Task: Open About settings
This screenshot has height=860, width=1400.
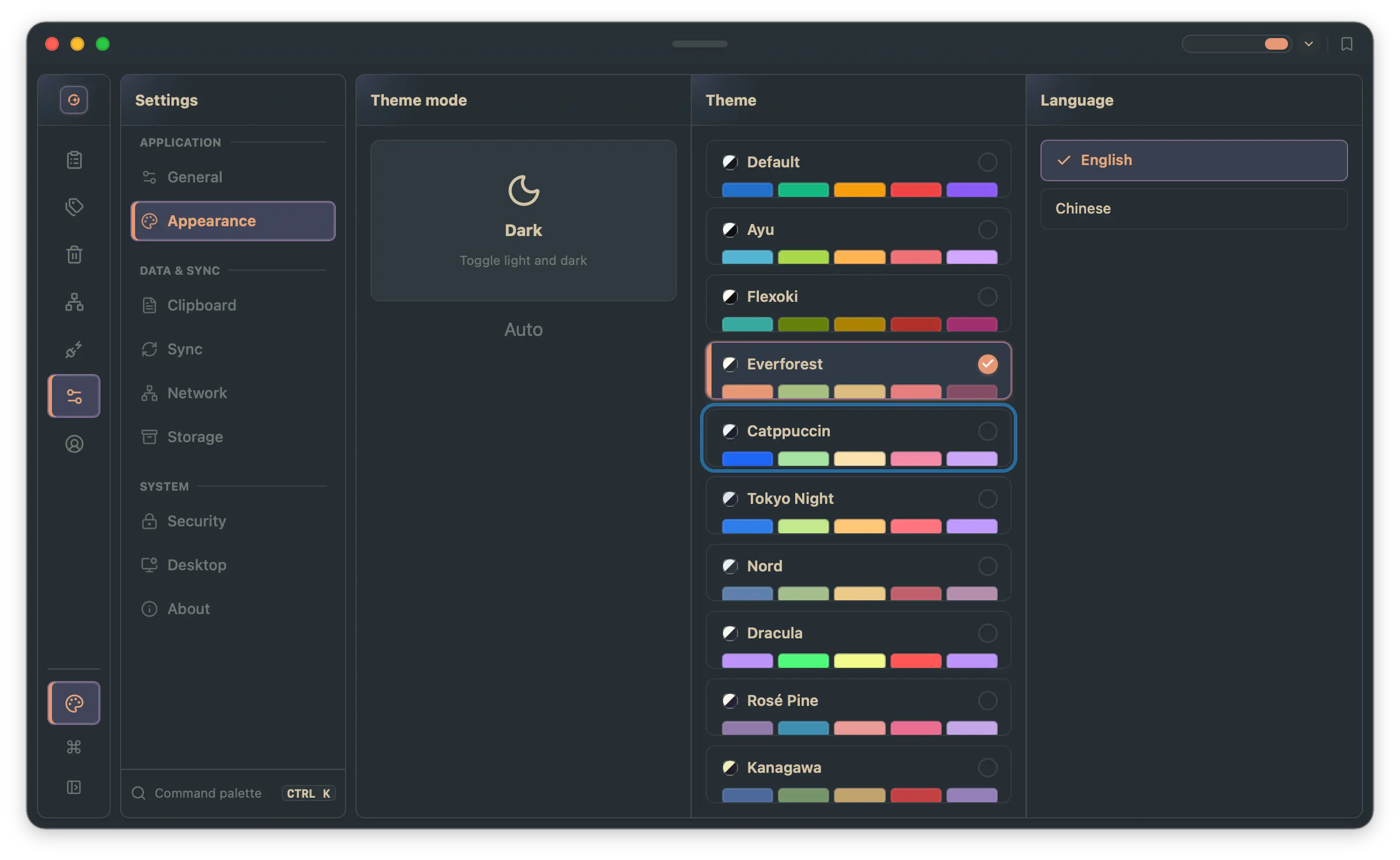Action: 233,609
